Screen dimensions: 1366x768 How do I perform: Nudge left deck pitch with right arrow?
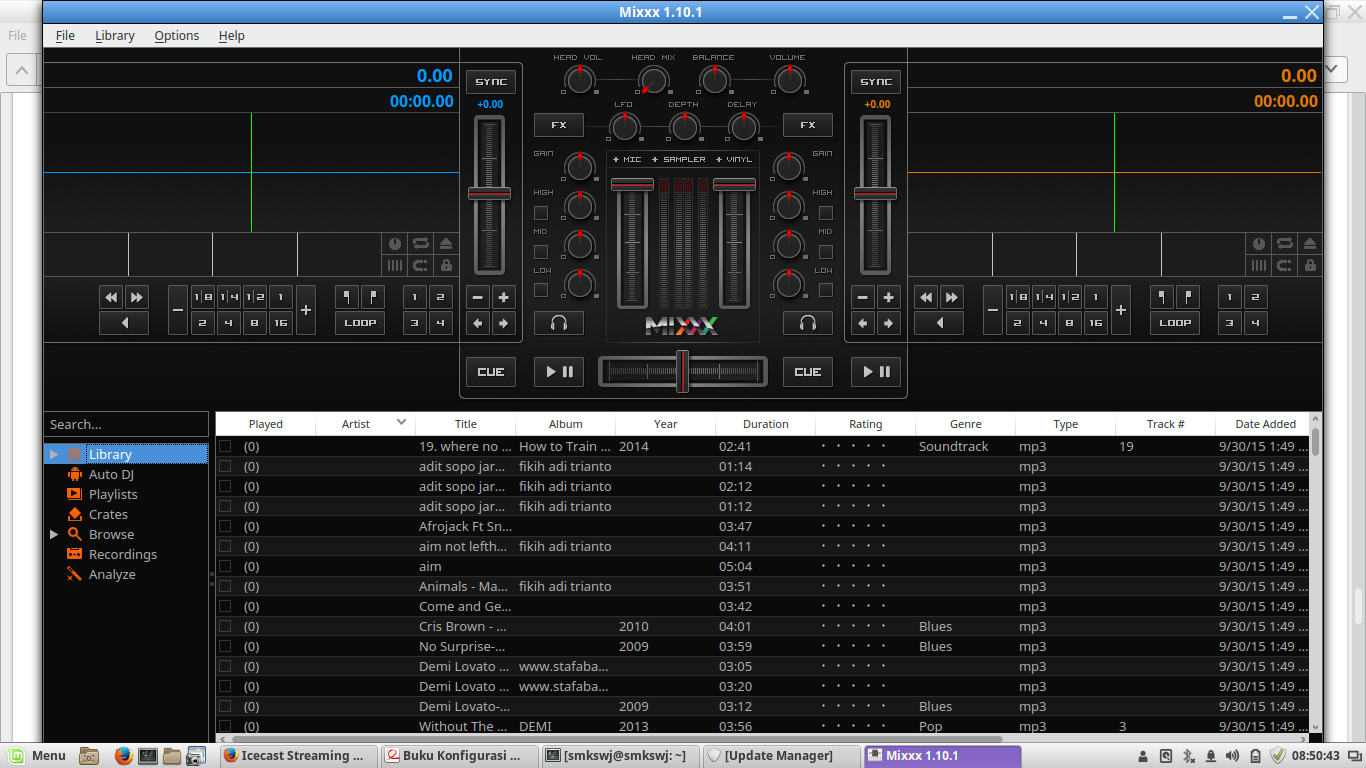pyautogui.click(x=503, y=323)
